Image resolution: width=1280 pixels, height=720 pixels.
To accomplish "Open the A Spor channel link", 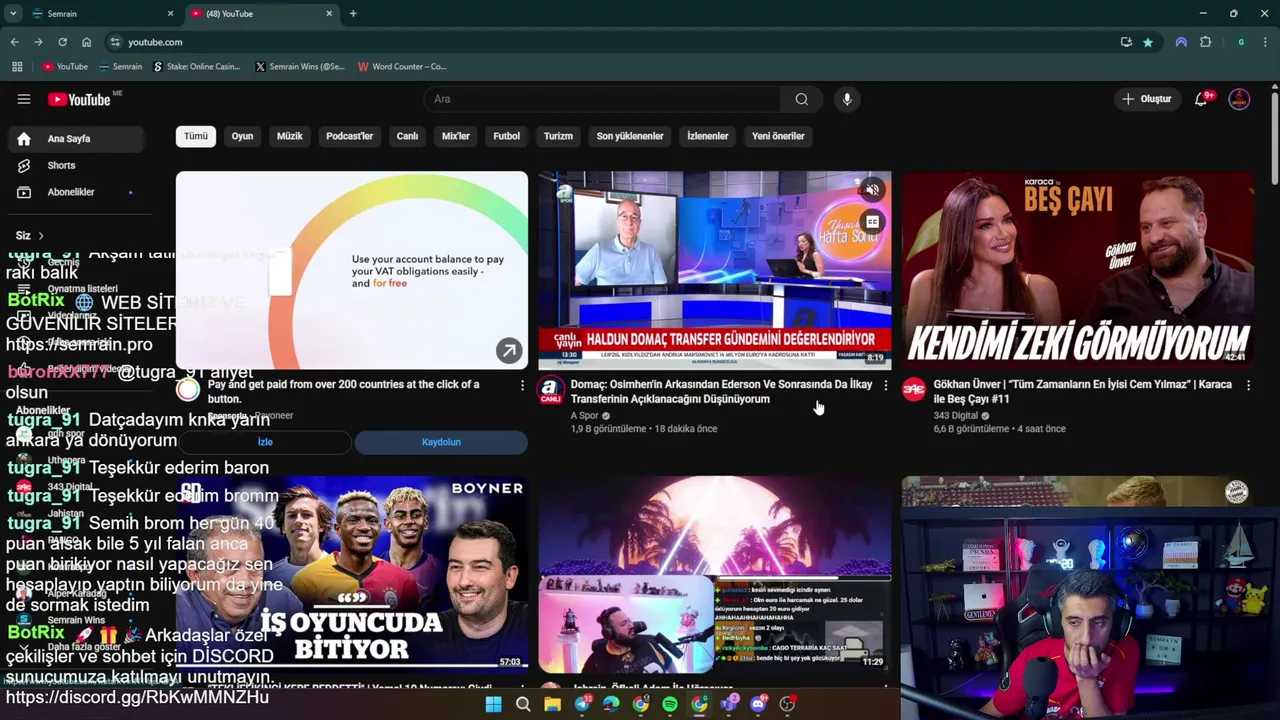I will click(585, 415).
